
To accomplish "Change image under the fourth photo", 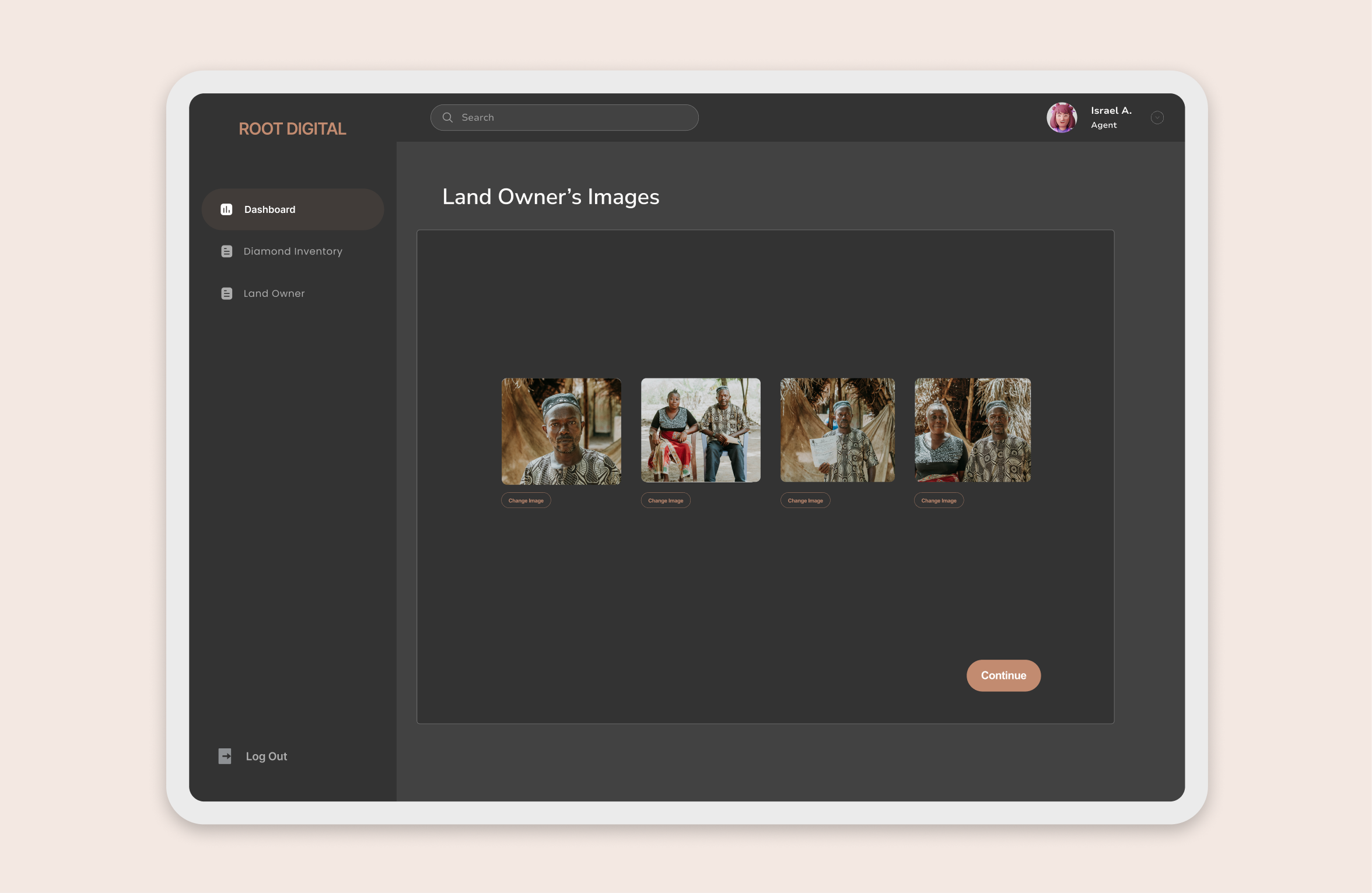I will click(939, 500).
